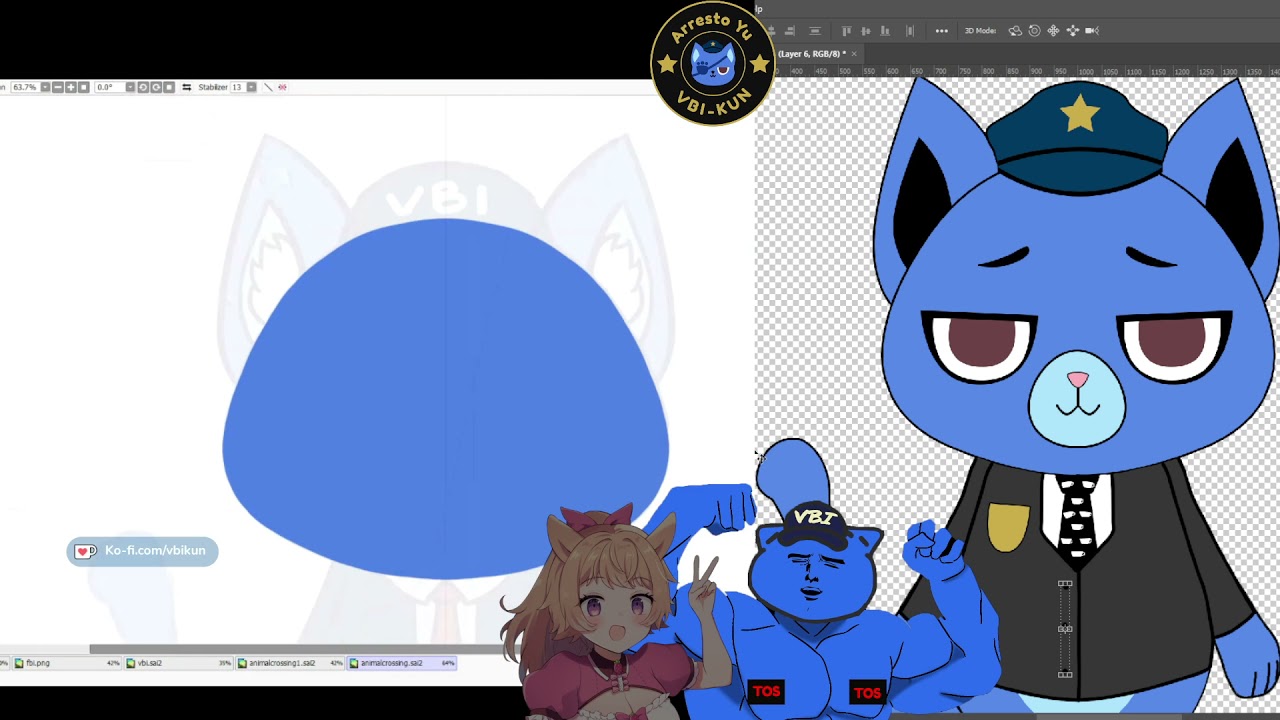Reset zoom with the square button after plus
The height and width of the screenshot is (720, 1280).
coord(84,87)
